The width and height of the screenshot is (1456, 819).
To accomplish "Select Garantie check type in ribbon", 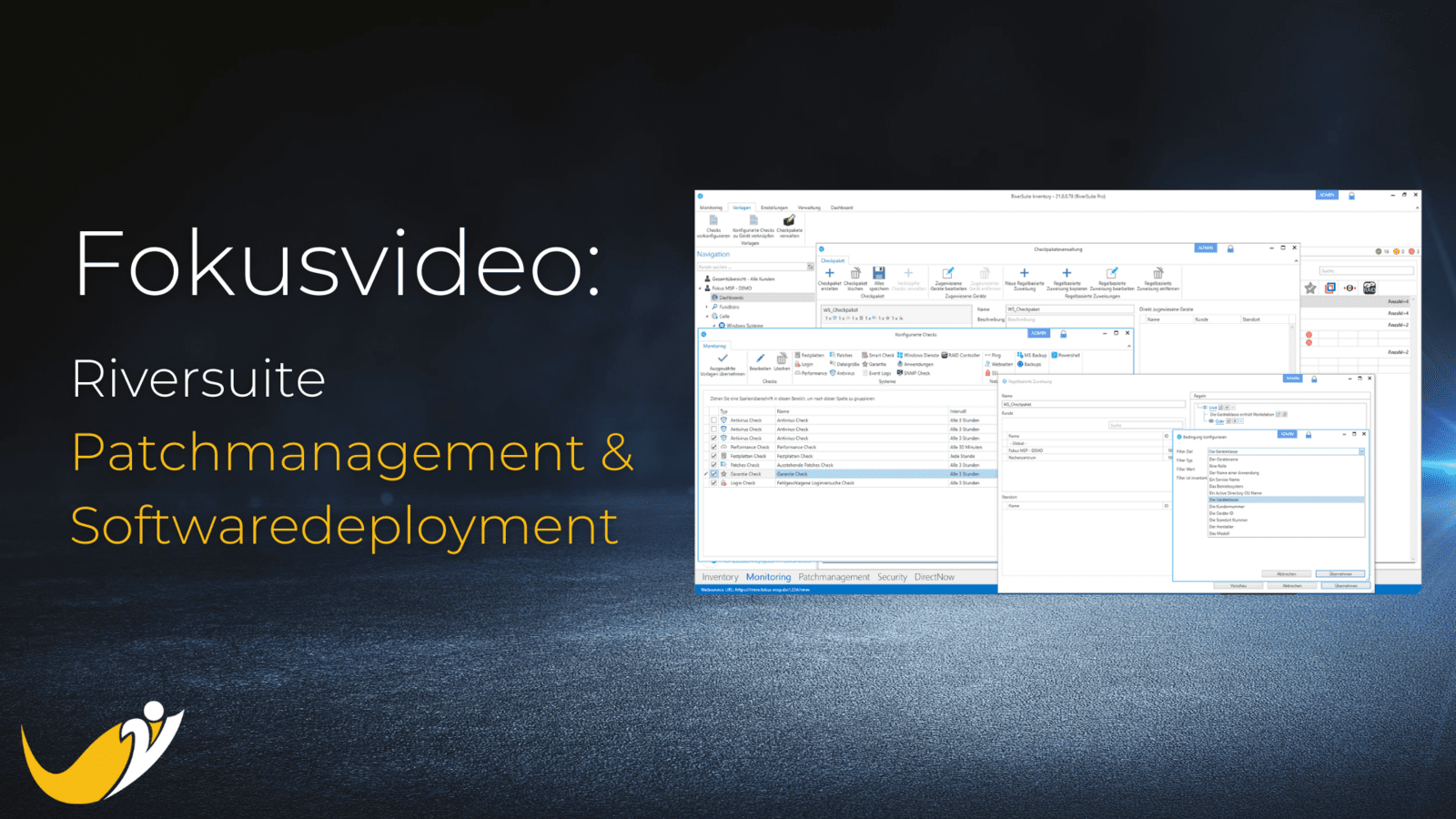I will (x=875, y=364).
